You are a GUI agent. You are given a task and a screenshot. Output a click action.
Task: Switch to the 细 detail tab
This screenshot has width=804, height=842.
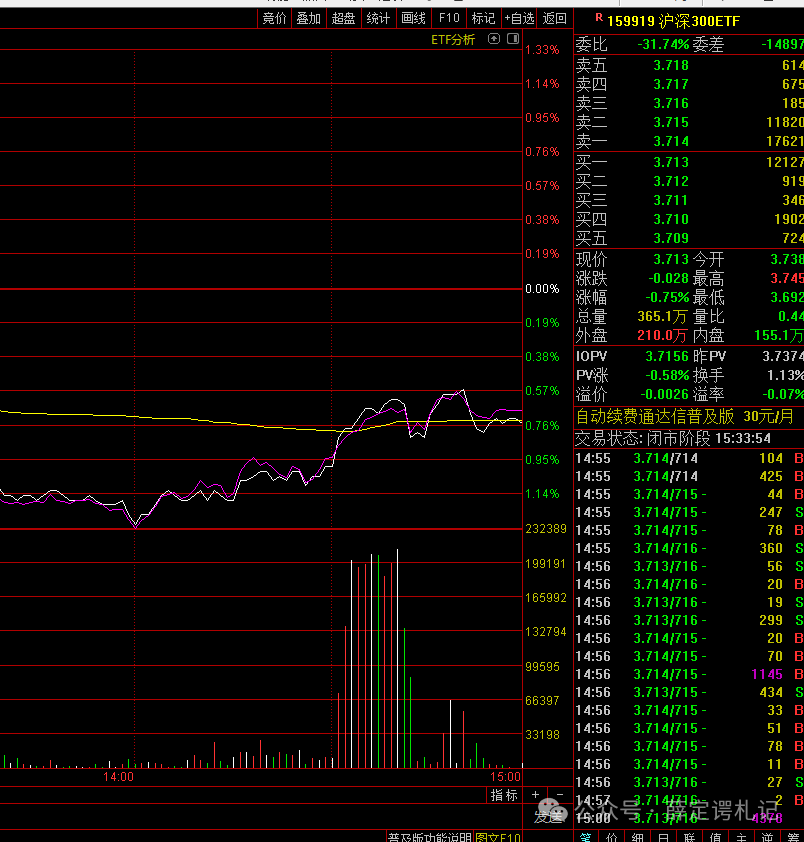tap(638, 837)
